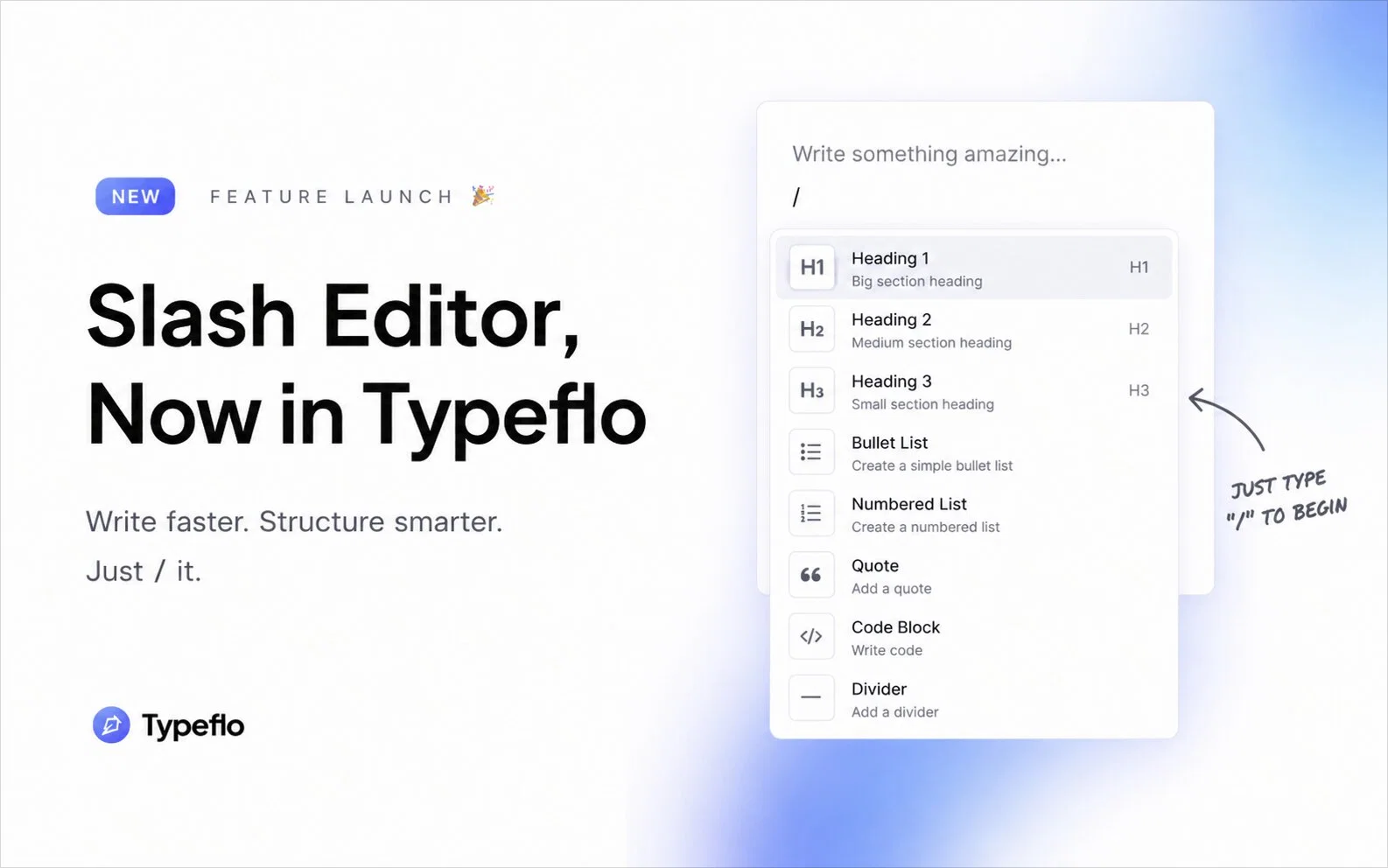Click the H2 shortcut hint on the right

coord(1139,329)
